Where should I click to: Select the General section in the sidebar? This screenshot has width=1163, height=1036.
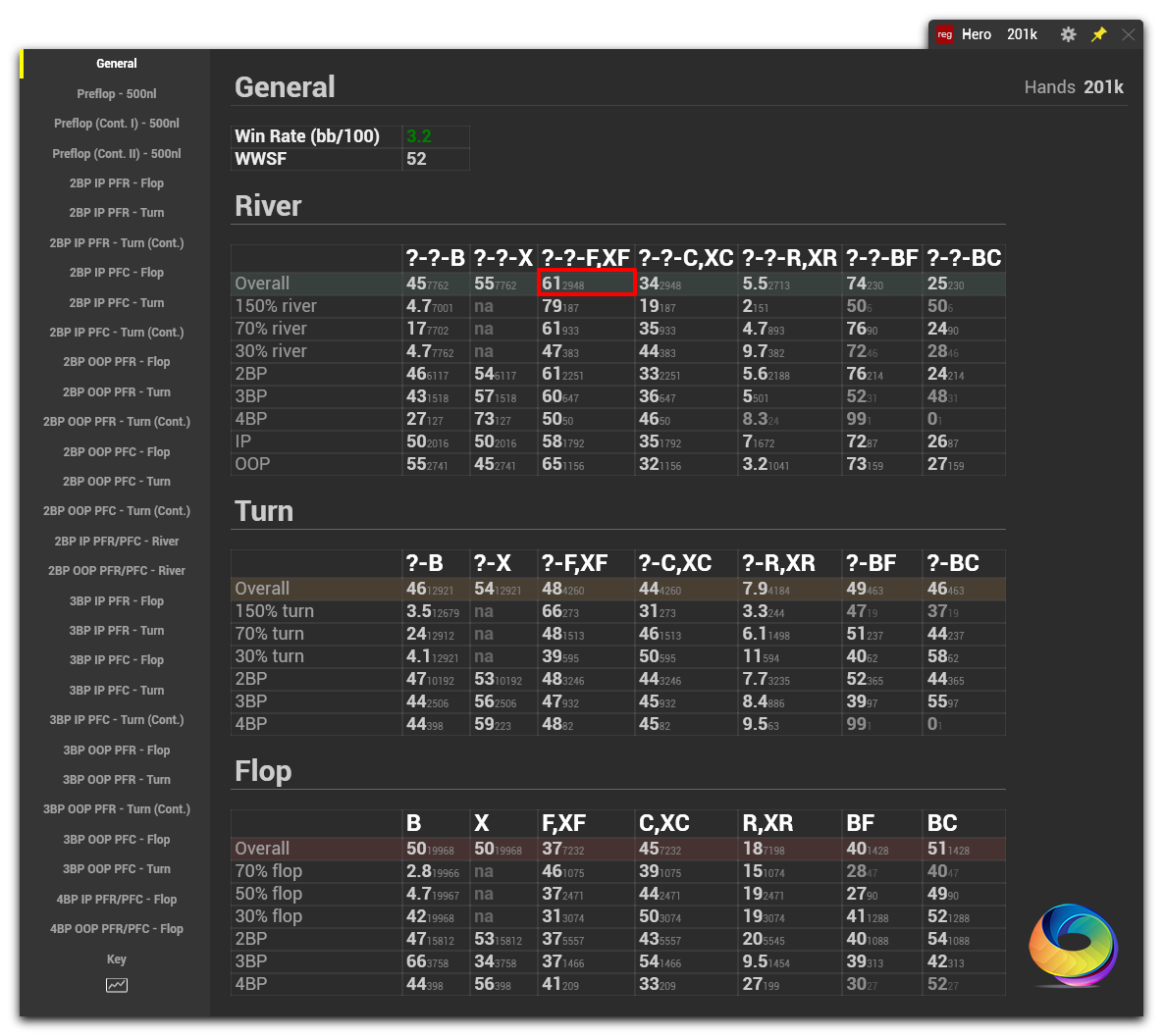[x=116, y=63]
